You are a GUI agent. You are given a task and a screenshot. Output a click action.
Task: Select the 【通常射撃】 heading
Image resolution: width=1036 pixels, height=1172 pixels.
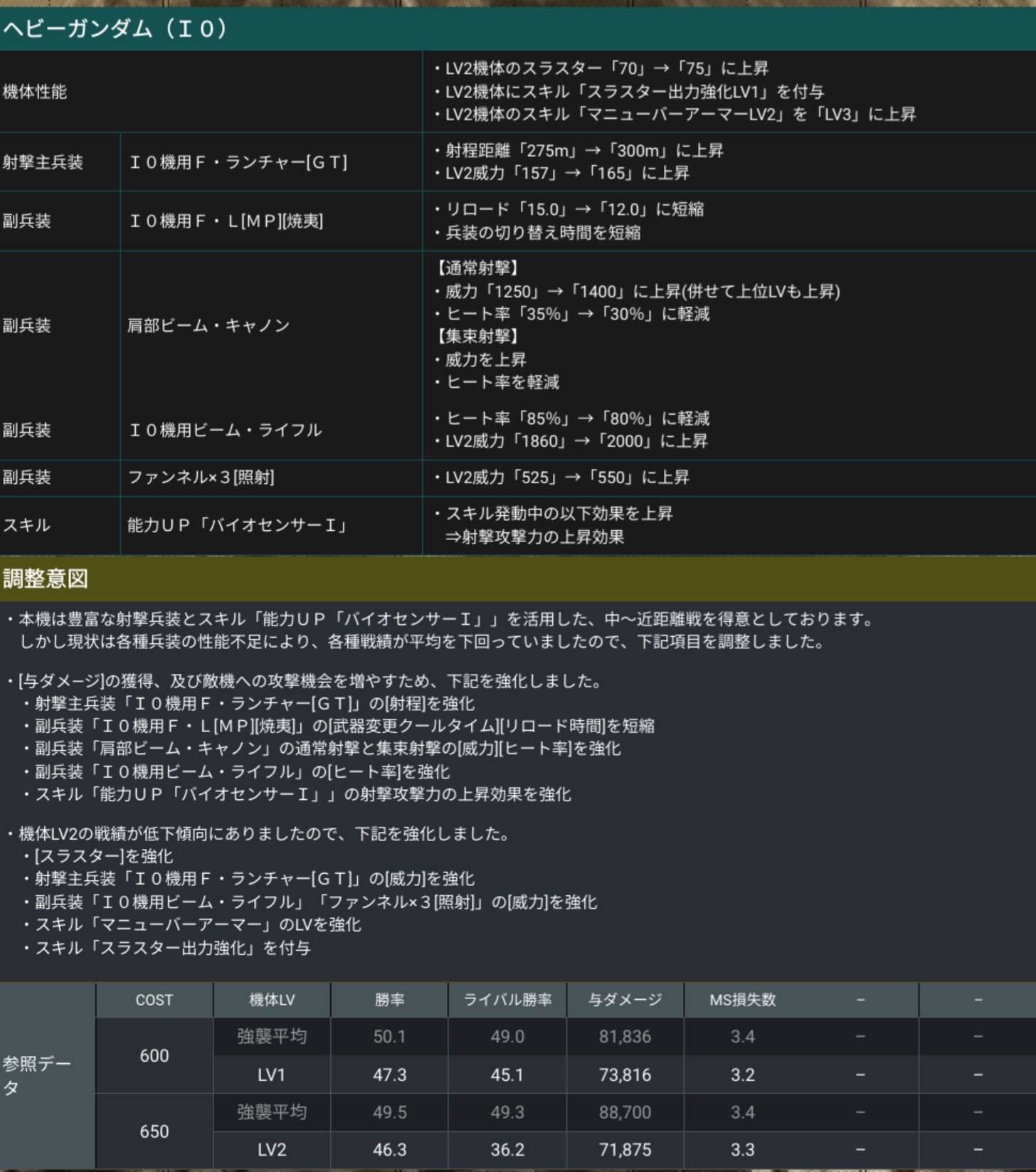tap(477, 268)
